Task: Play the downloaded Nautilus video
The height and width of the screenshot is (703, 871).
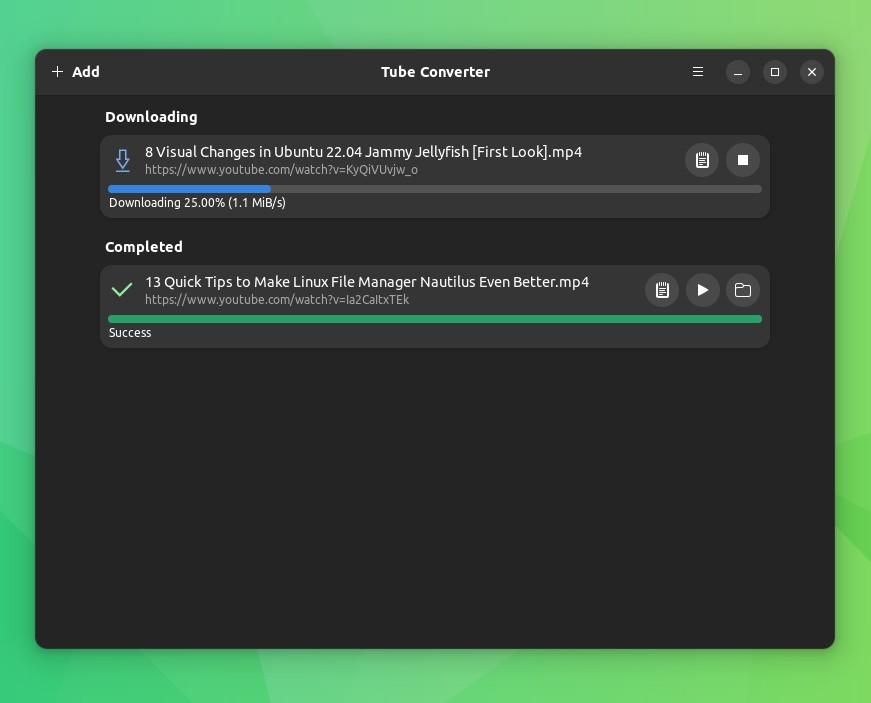Action: (703, 289)
